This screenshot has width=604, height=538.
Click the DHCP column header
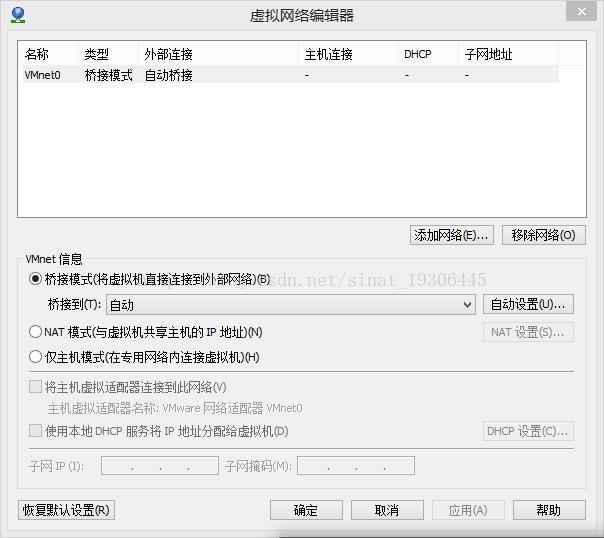coord(418,54)
